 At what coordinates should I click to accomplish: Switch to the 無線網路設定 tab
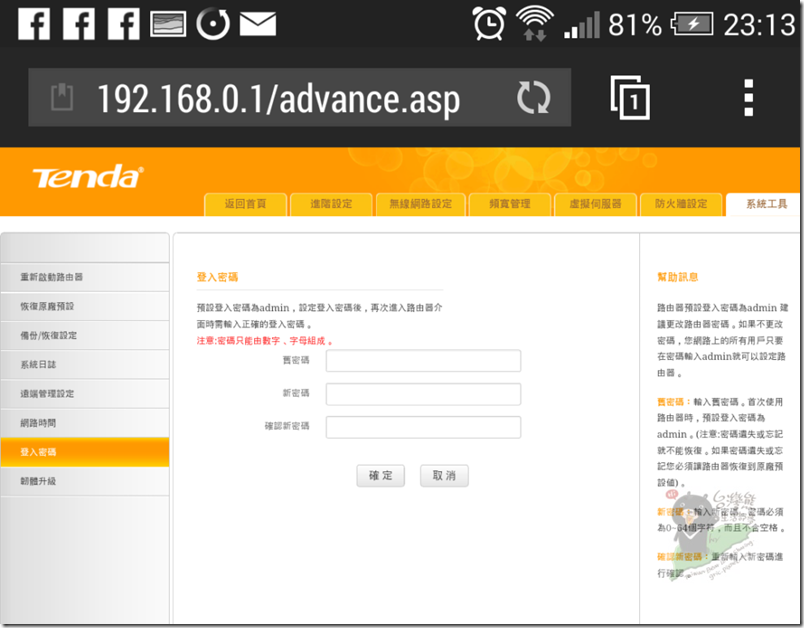click(420, 204)
